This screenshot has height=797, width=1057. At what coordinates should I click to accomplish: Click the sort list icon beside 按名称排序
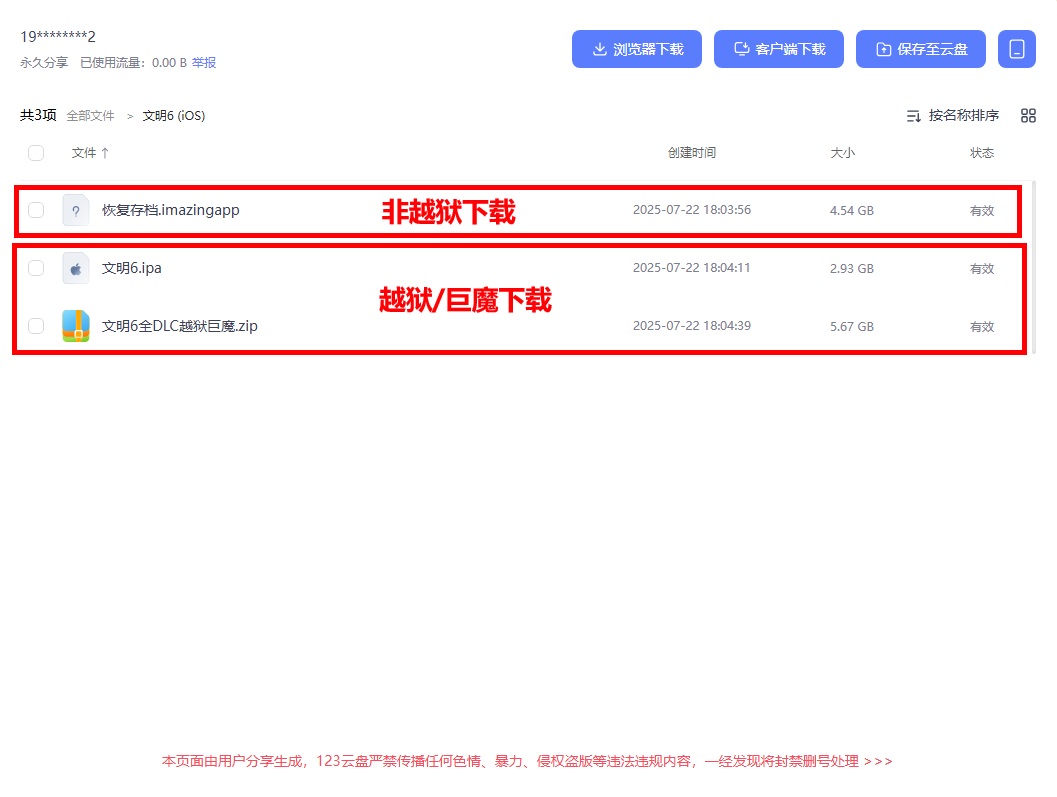click(913, 115)
